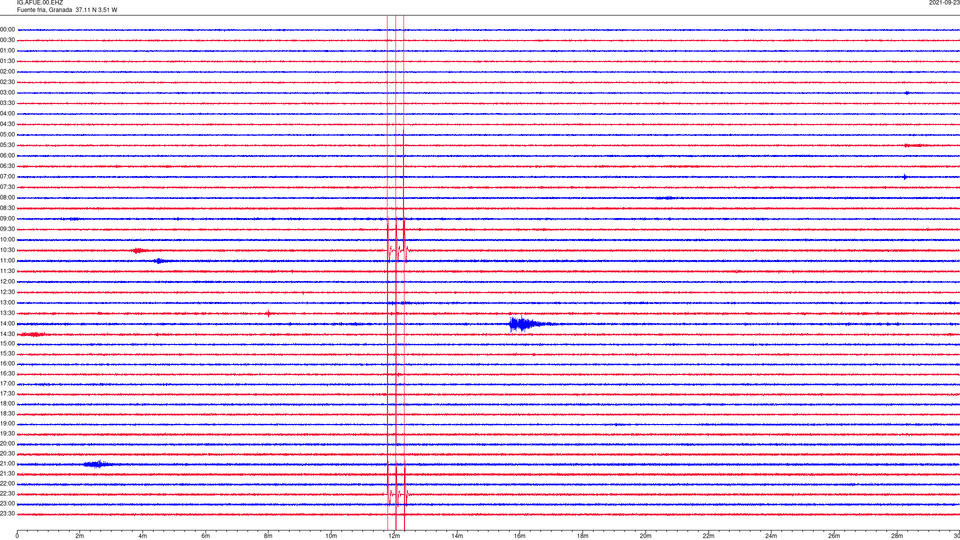Click the 12m tick label on time axis
The width and height of the screenshot is (960, 540).
coord(394,536)
